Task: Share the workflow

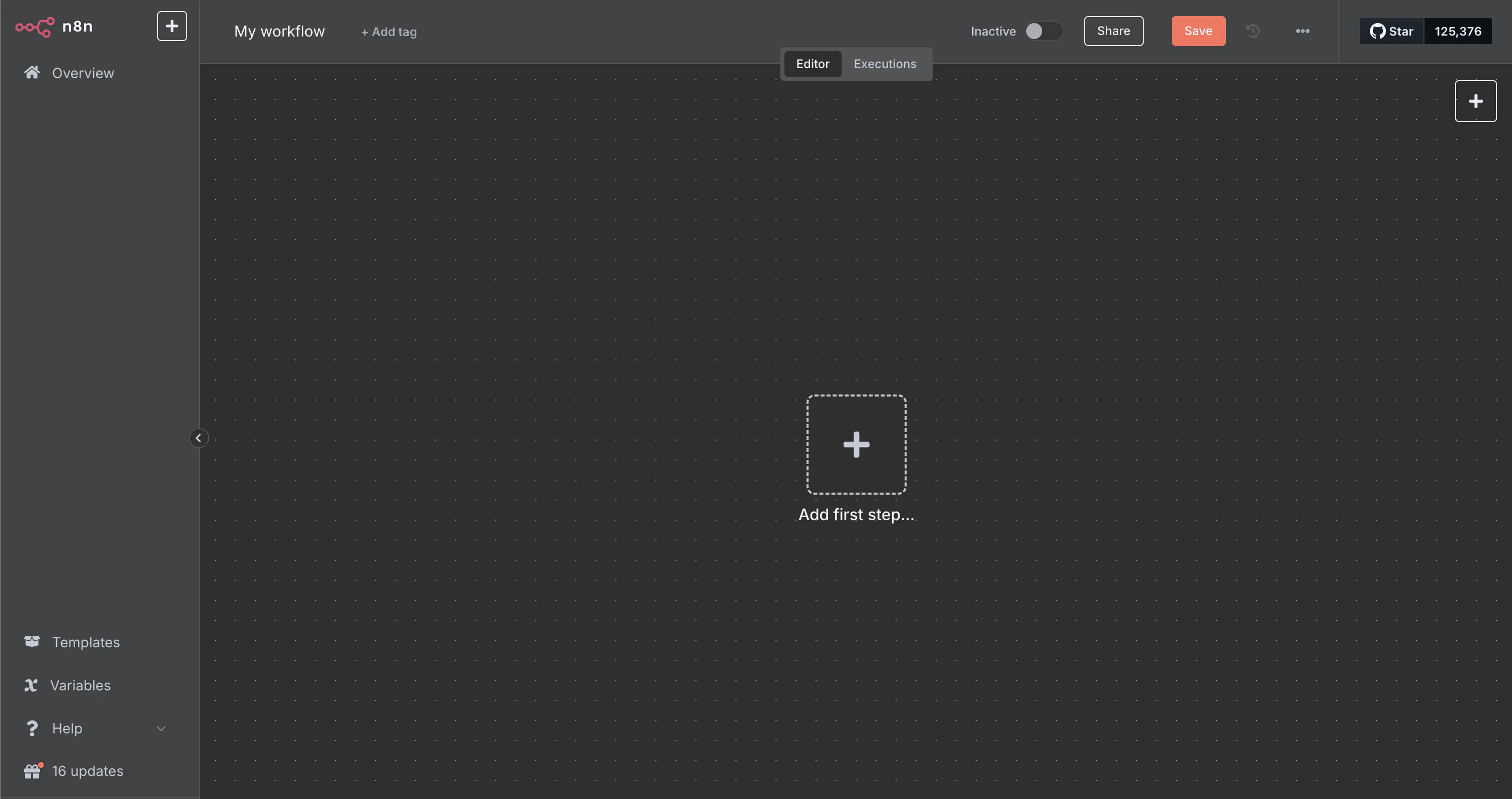Action: coord(1113,31)
